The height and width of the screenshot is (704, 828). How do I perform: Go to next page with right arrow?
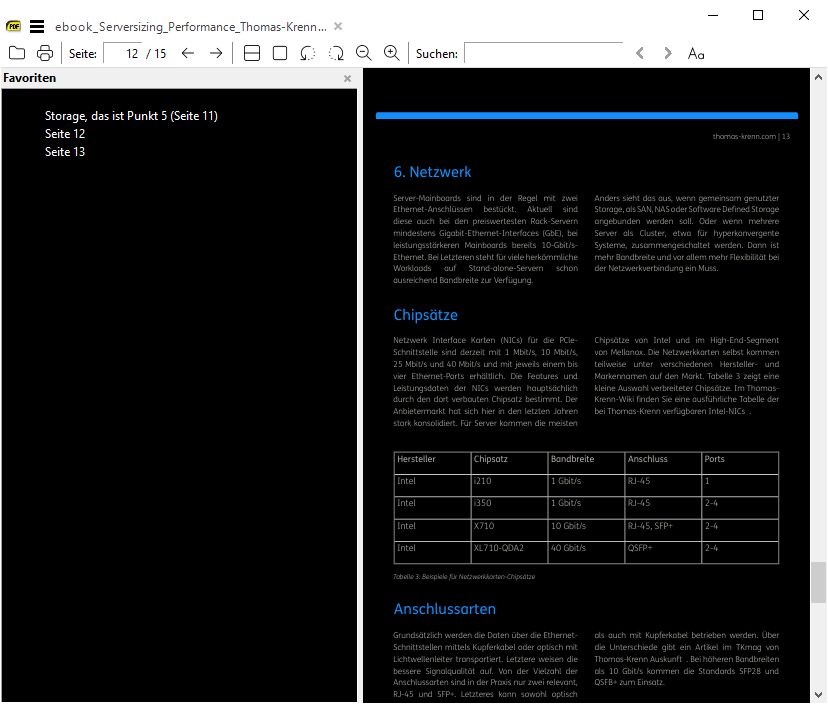click(216, 53)
